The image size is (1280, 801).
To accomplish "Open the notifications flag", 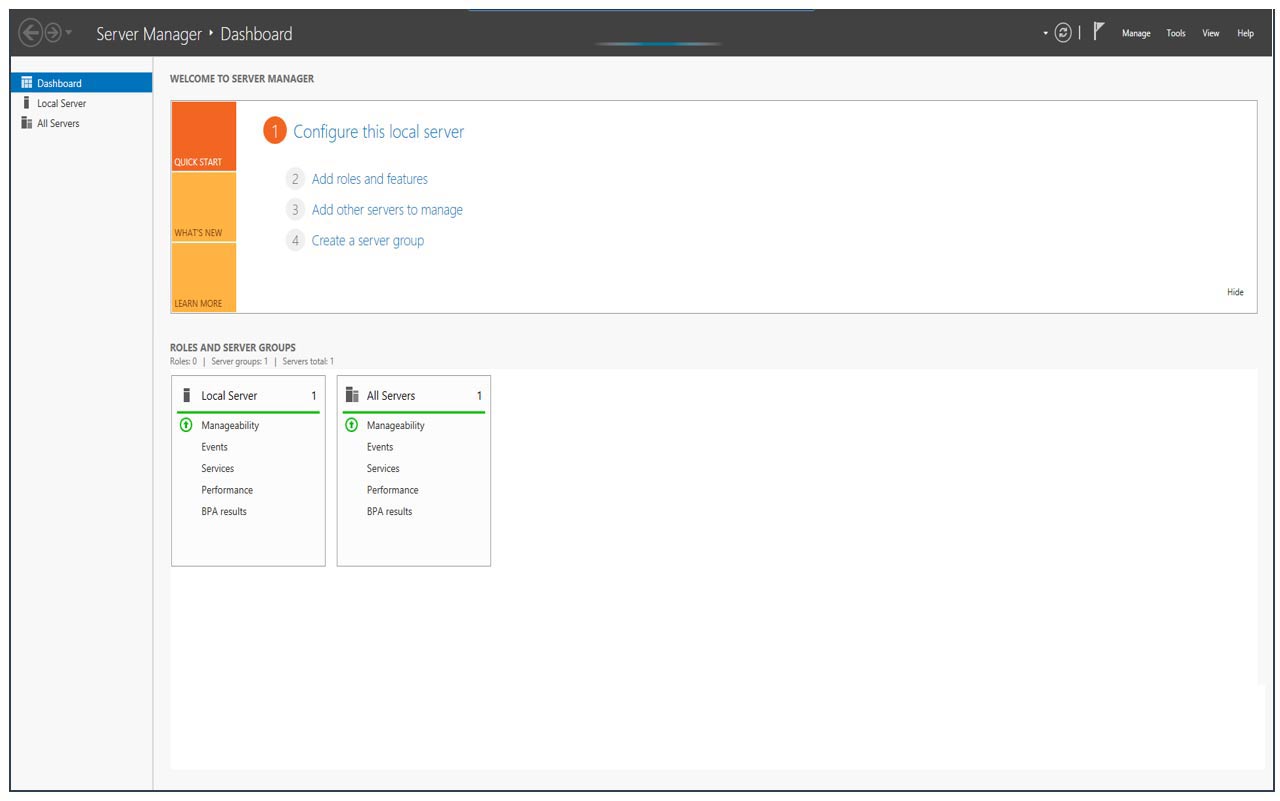I will 1098,33.
